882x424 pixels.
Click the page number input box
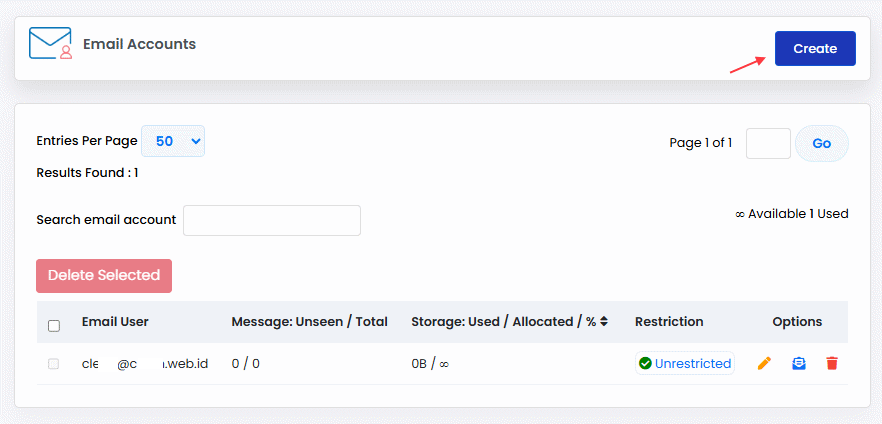[x=768, y=143]
